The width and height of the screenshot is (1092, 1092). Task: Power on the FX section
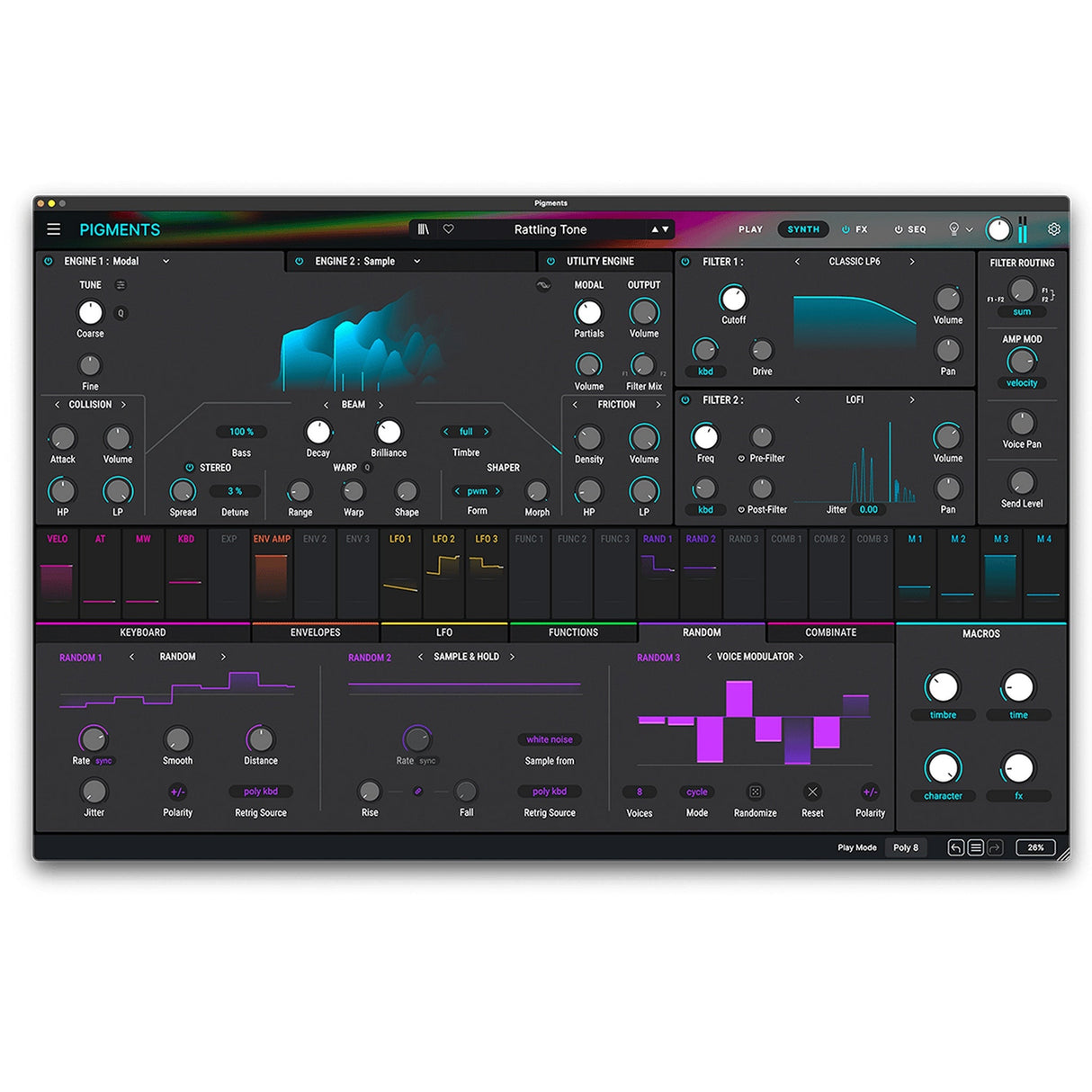pyautogui.click(x=846, y=229)
